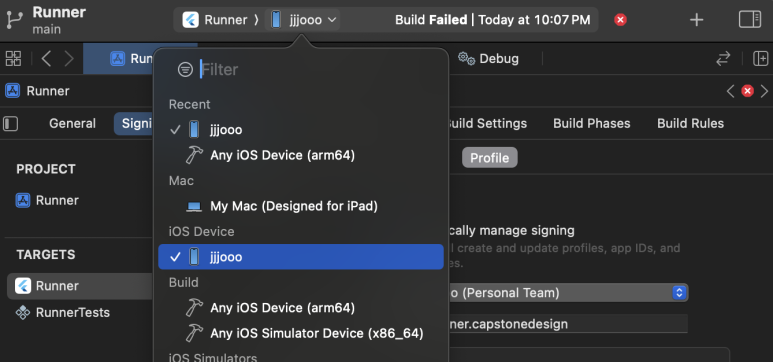
Task: Click the swap editor arrows icon
Action: pos(723,59)
